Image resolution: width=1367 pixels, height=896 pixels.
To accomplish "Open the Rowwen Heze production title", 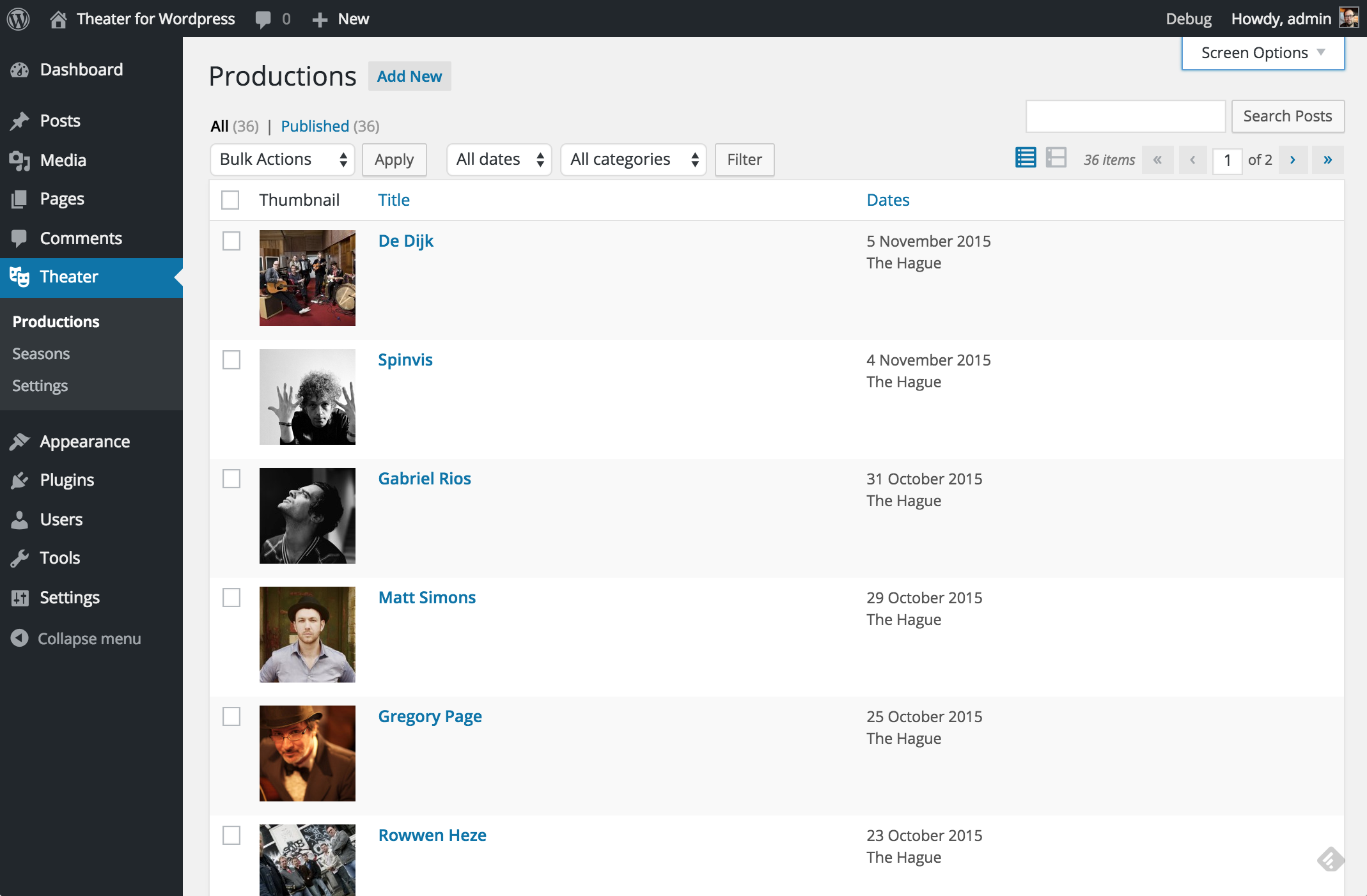I will coord(432,835).
